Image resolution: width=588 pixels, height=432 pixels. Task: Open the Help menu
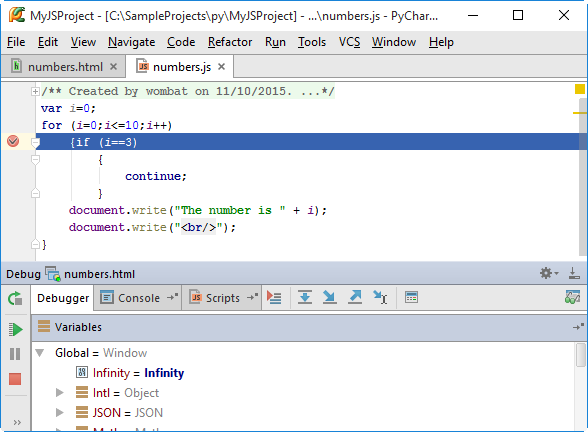[441, 42]
